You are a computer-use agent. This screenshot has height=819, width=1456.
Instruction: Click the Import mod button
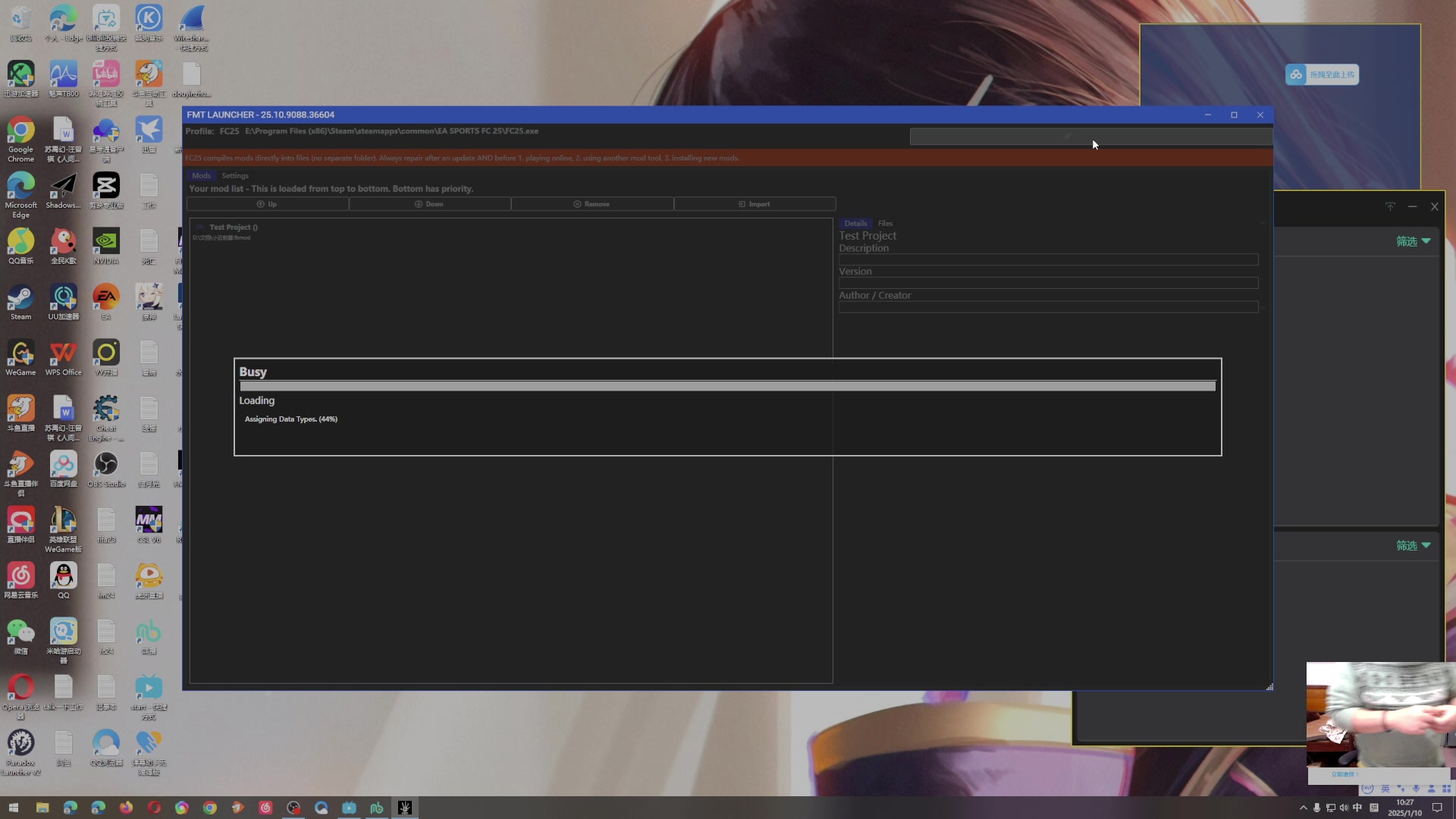pos(755,204)
